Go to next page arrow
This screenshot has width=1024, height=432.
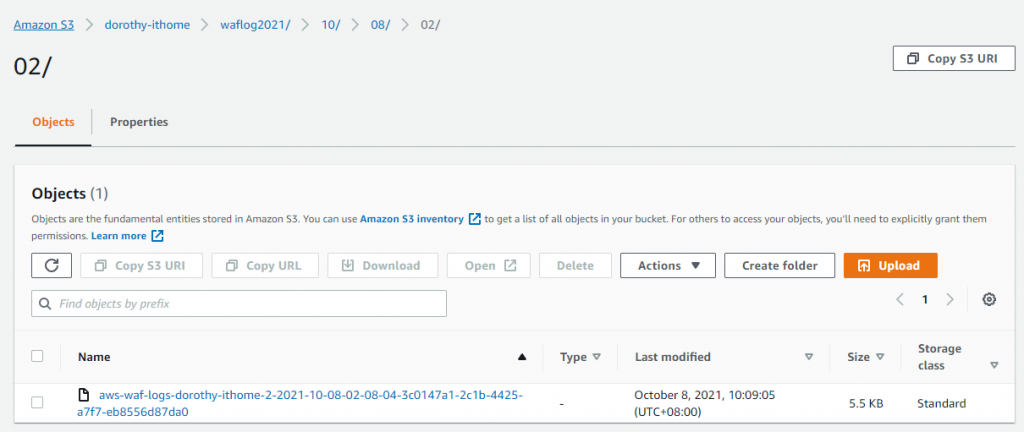[950, 300]
